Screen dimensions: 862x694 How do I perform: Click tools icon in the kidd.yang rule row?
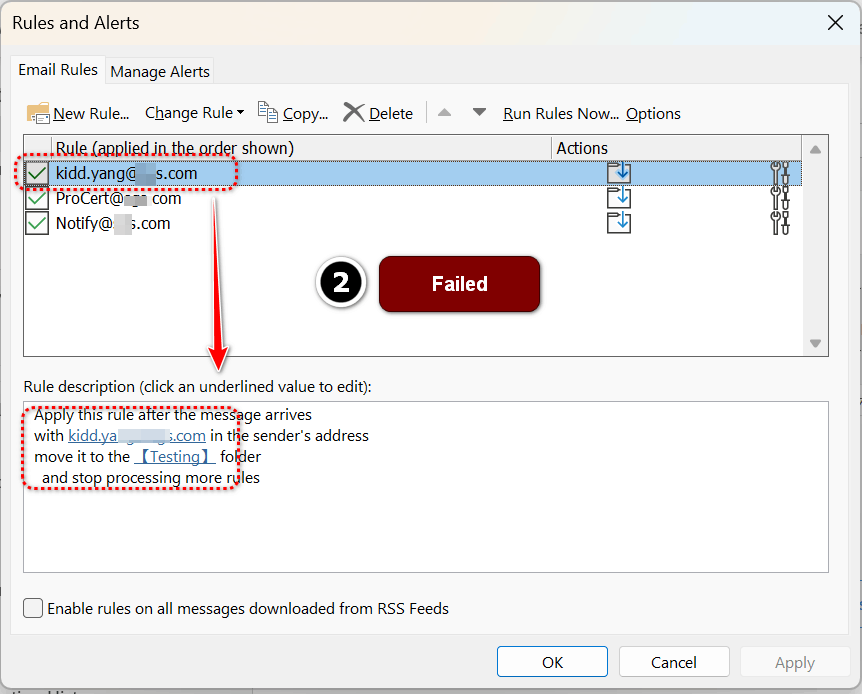(780, 173)
